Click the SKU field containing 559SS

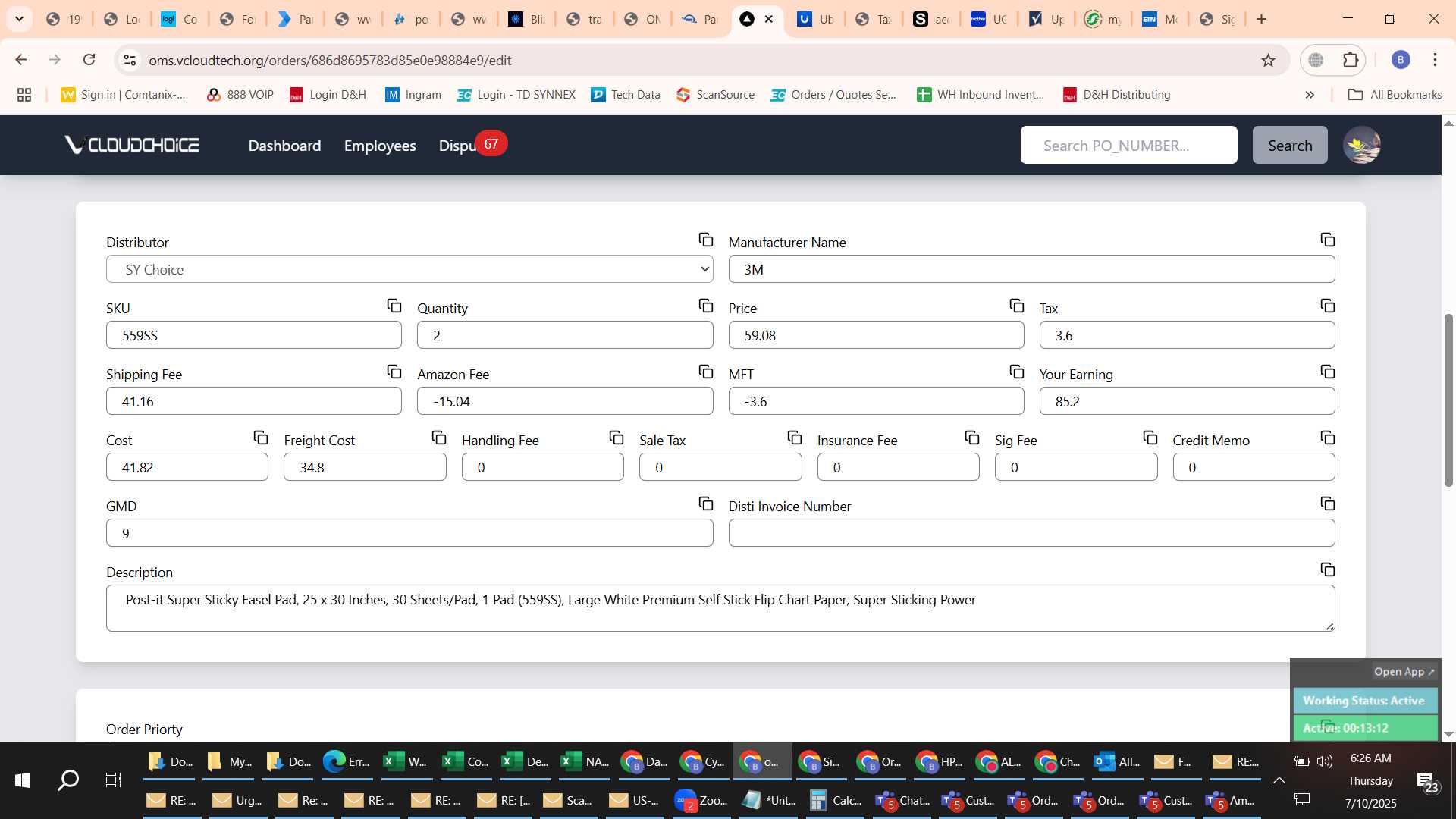[x=254, y=335]
